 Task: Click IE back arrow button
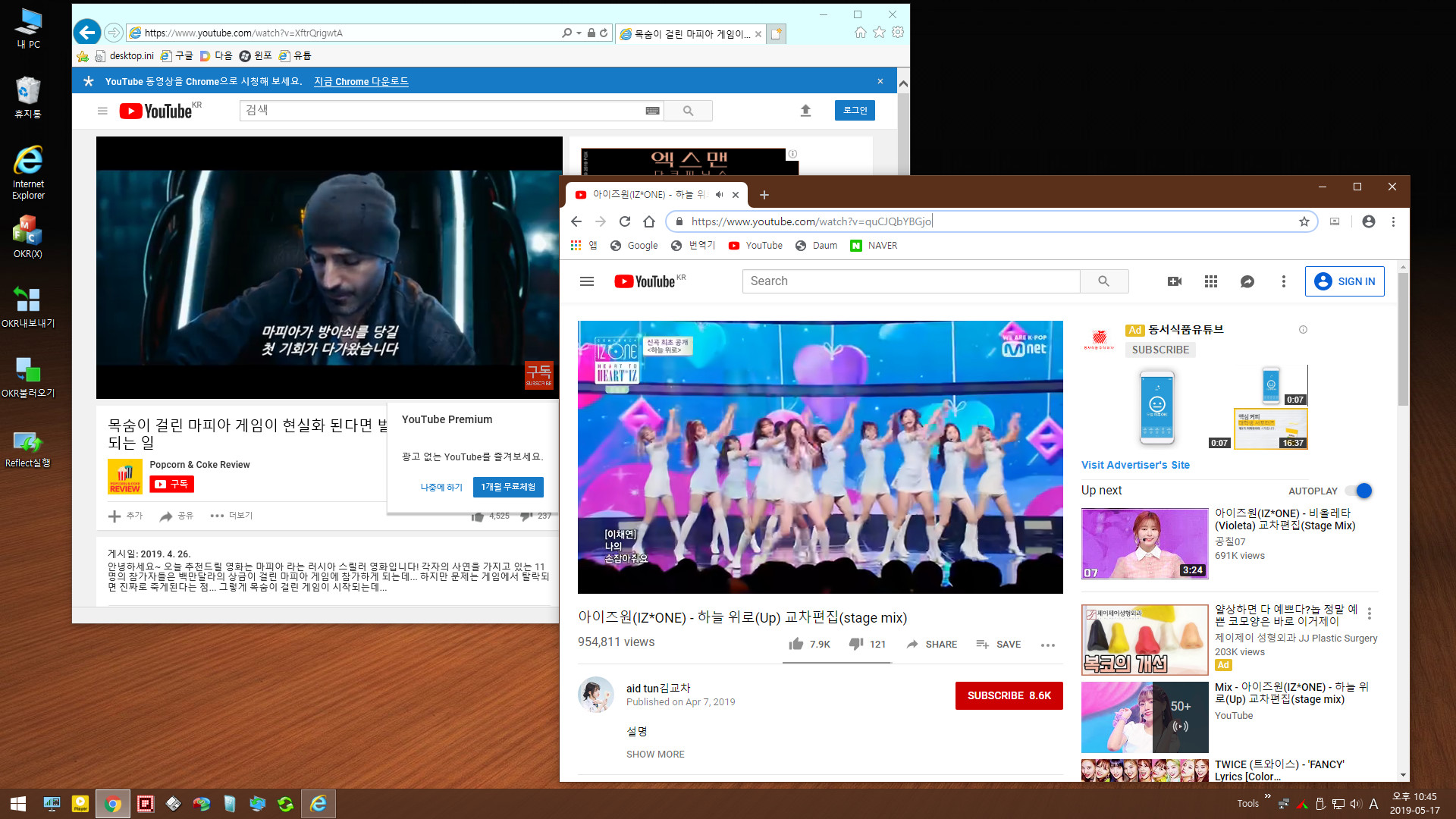pyautogui.click(x=87, y=32)
